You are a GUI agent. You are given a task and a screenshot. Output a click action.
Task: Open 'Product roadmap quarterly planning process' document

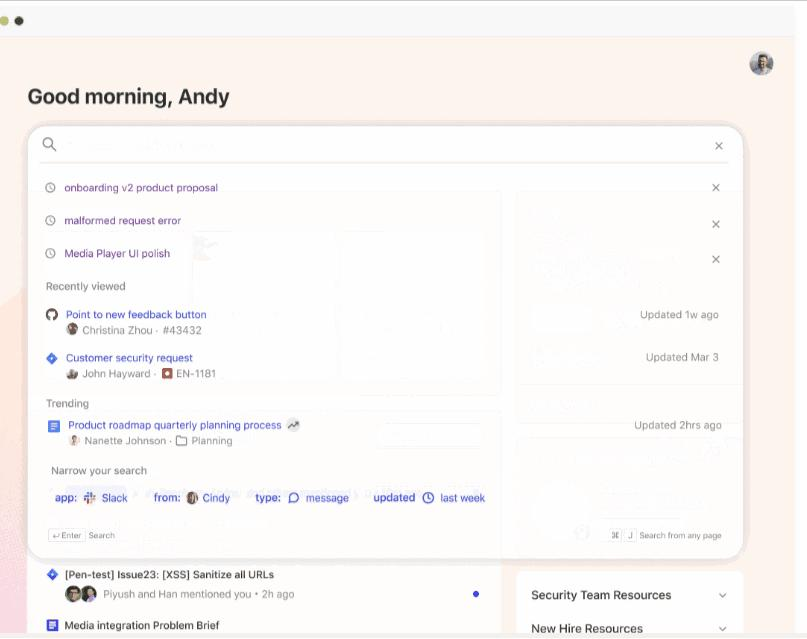point(175,425)
